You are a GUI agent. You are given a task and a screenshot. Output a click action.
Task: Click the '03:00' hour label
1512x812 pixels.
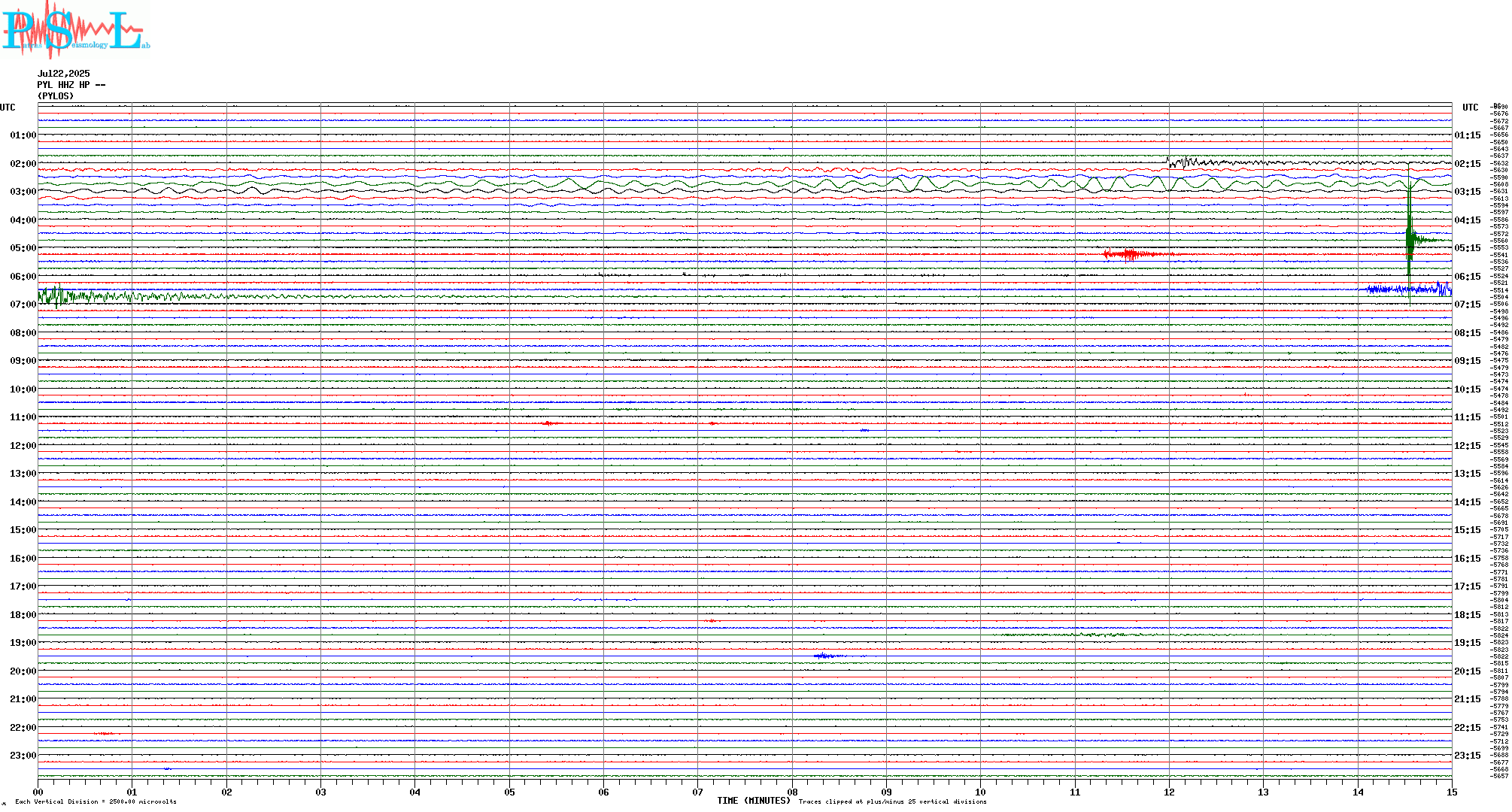[x=23, y=192]
